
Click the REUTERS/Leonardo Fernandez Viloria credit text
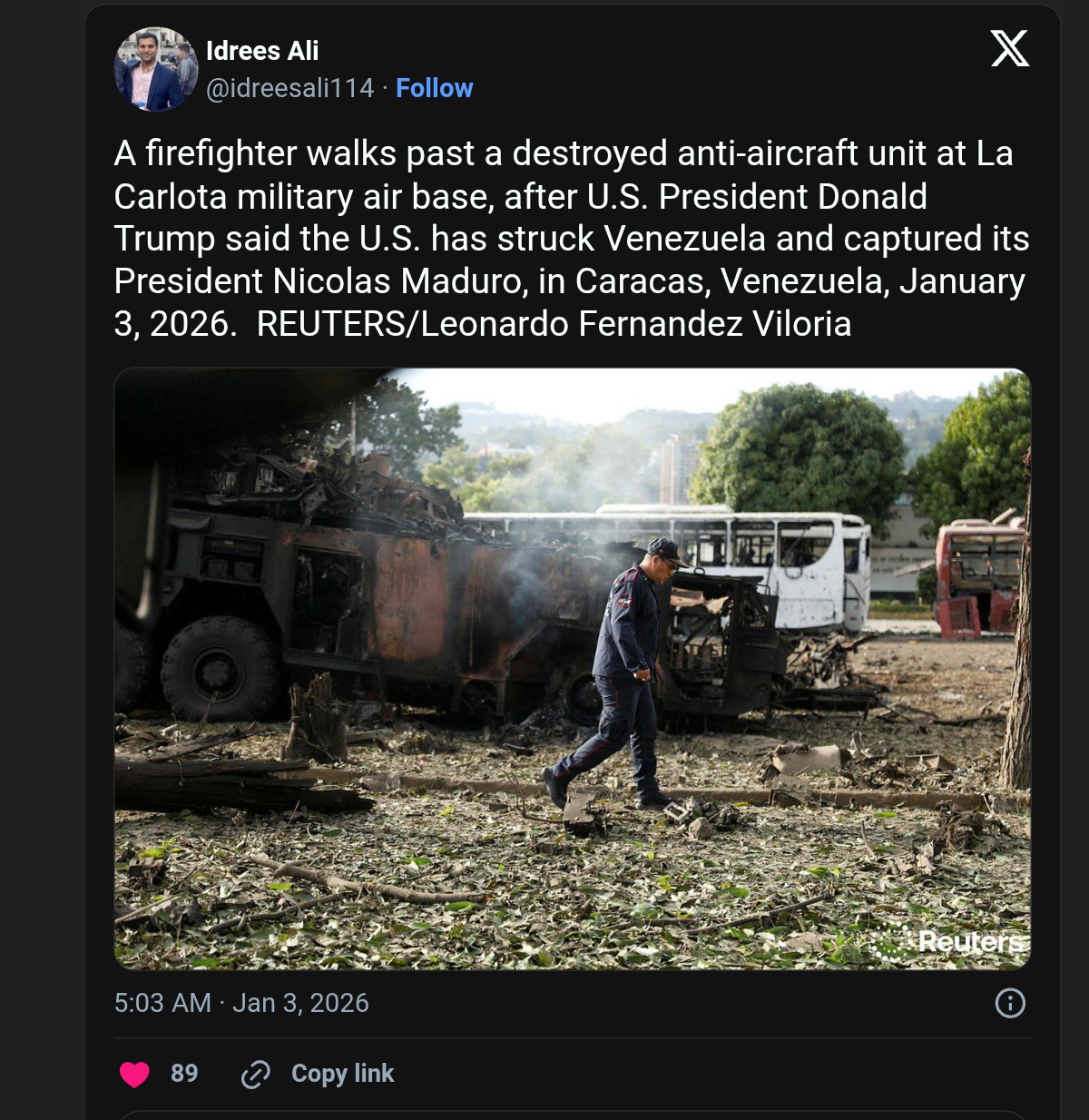(554, 324)
